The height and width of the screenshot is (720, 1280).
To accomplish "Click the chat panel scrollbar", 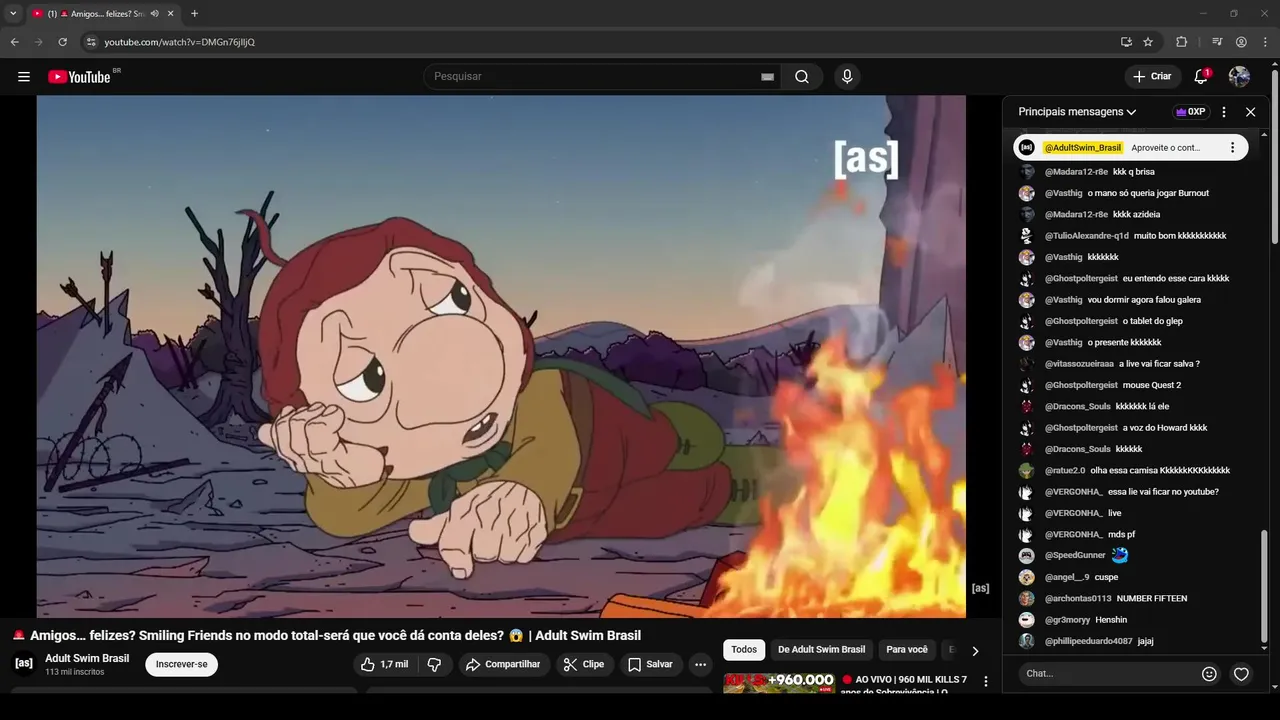I will [1264, 585].
